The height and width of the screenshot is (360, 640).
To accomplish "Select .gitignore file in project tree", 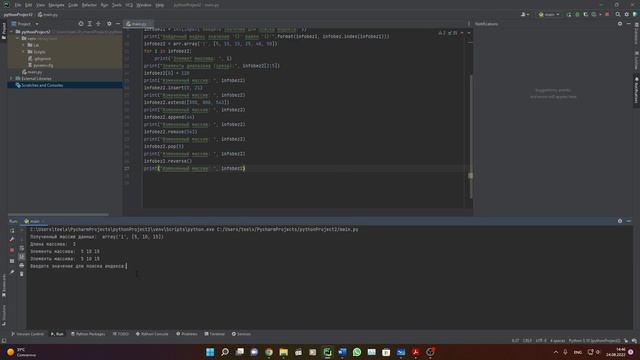I will coord(40,59).
